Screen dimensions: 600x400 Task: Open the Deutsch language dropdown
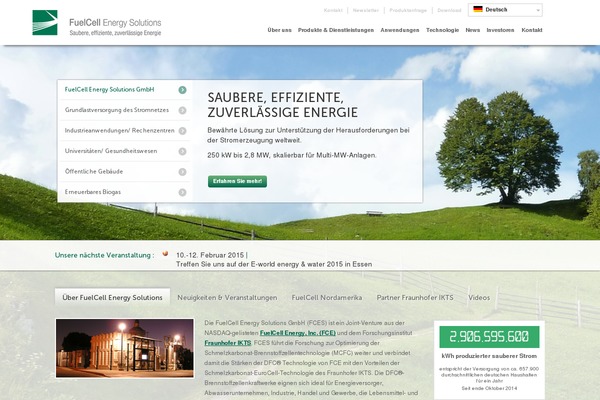coord(505,10)
